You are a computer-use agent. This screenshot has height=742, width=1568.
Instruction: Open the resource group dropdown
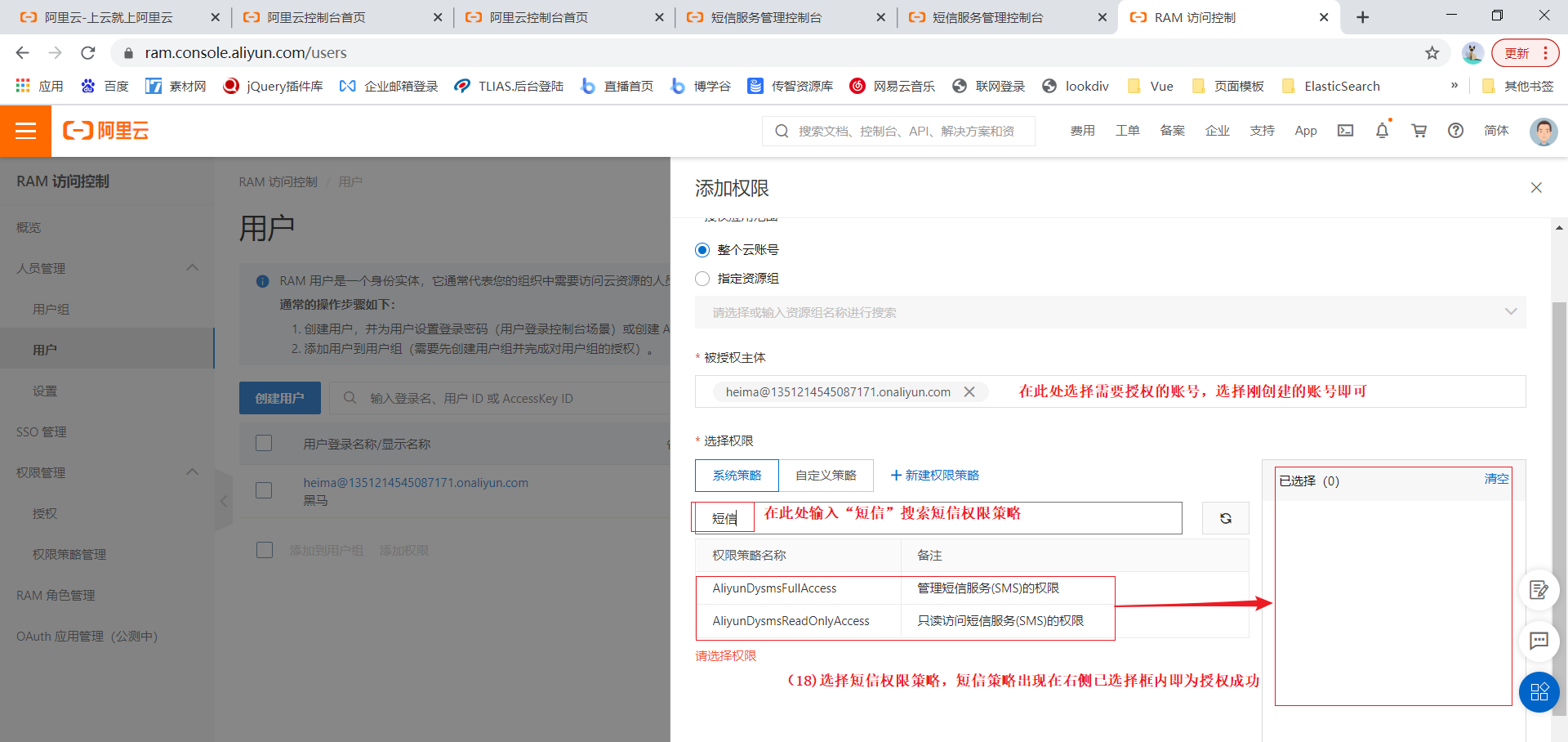[x=1110, y=312]
